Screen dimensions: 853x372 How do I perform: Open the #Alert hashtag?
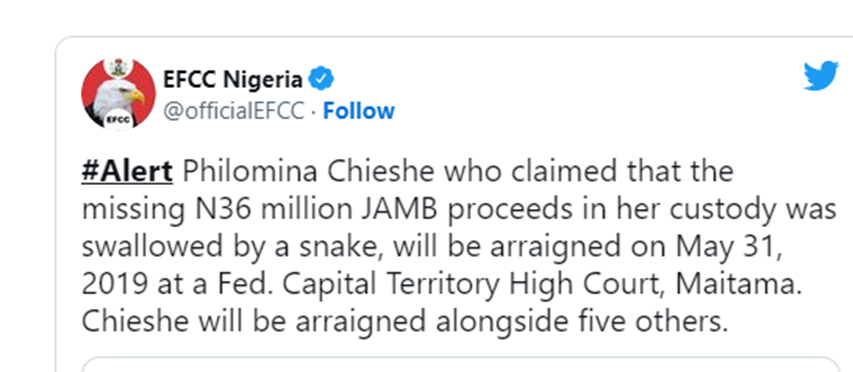tap(127, 172)
